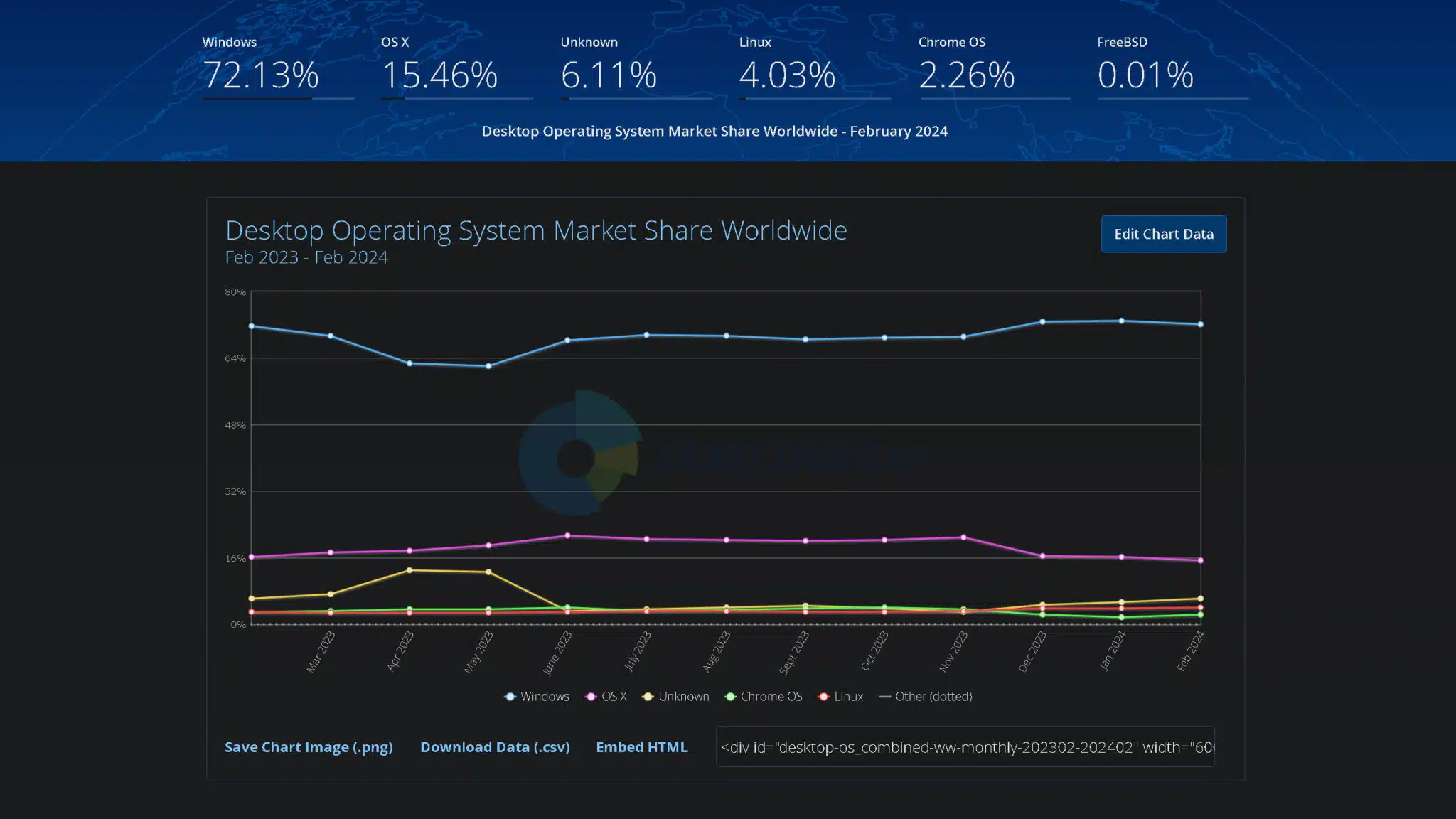Click the Save Chart Image (.png) link
1456x819 pixels.
tap(309, 747)
